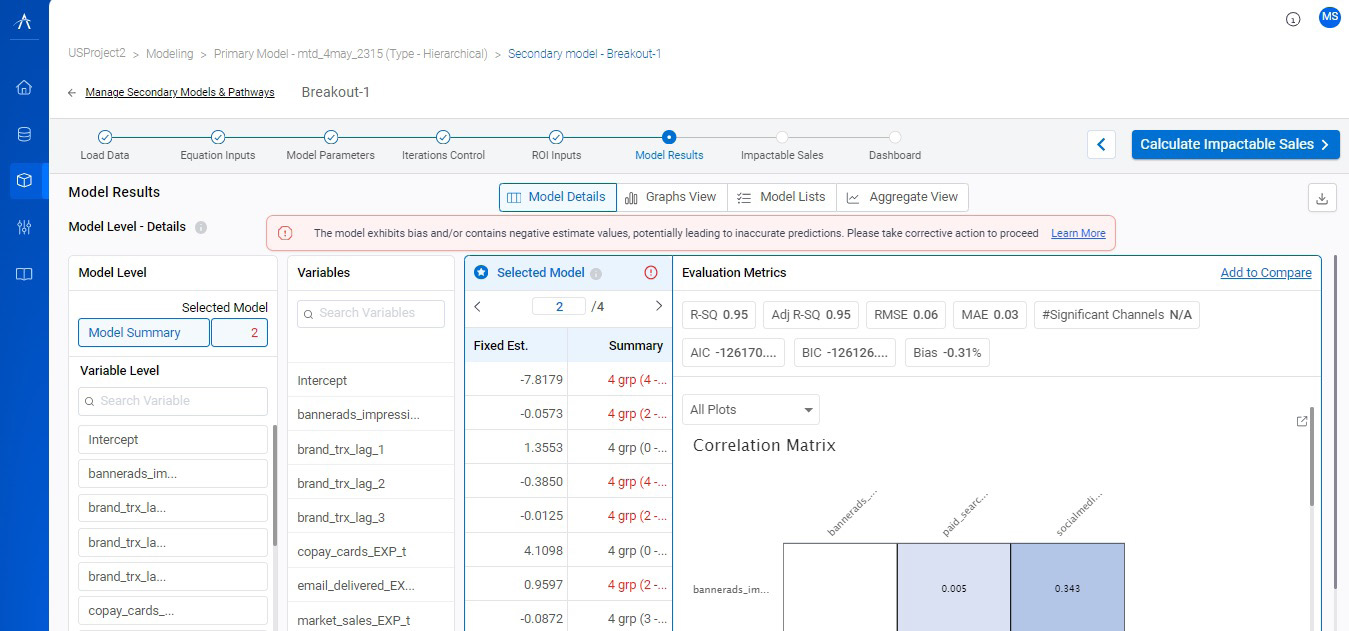The height and width of the screenshot is (631, 1349).
Task: Click the book icon in the sidebar
Action: [24, 274]
